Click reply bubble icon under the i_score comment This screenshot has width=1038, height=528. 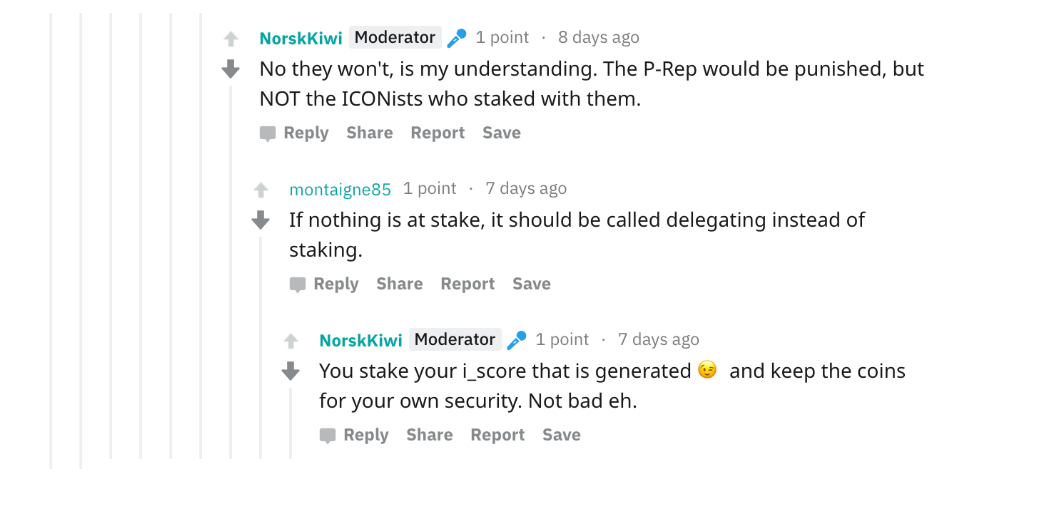pyautogui.click(x=328, y=436)
